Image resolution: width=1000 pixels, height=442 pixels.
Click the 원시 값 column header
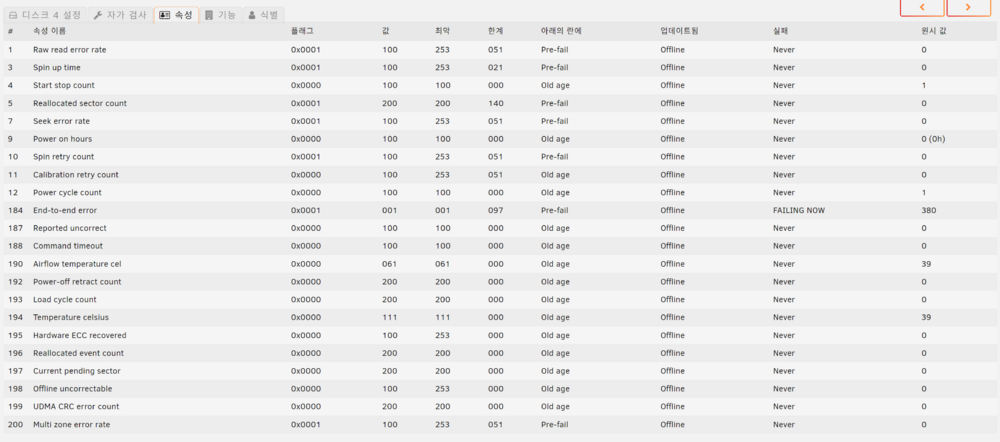tap(934, 31)
